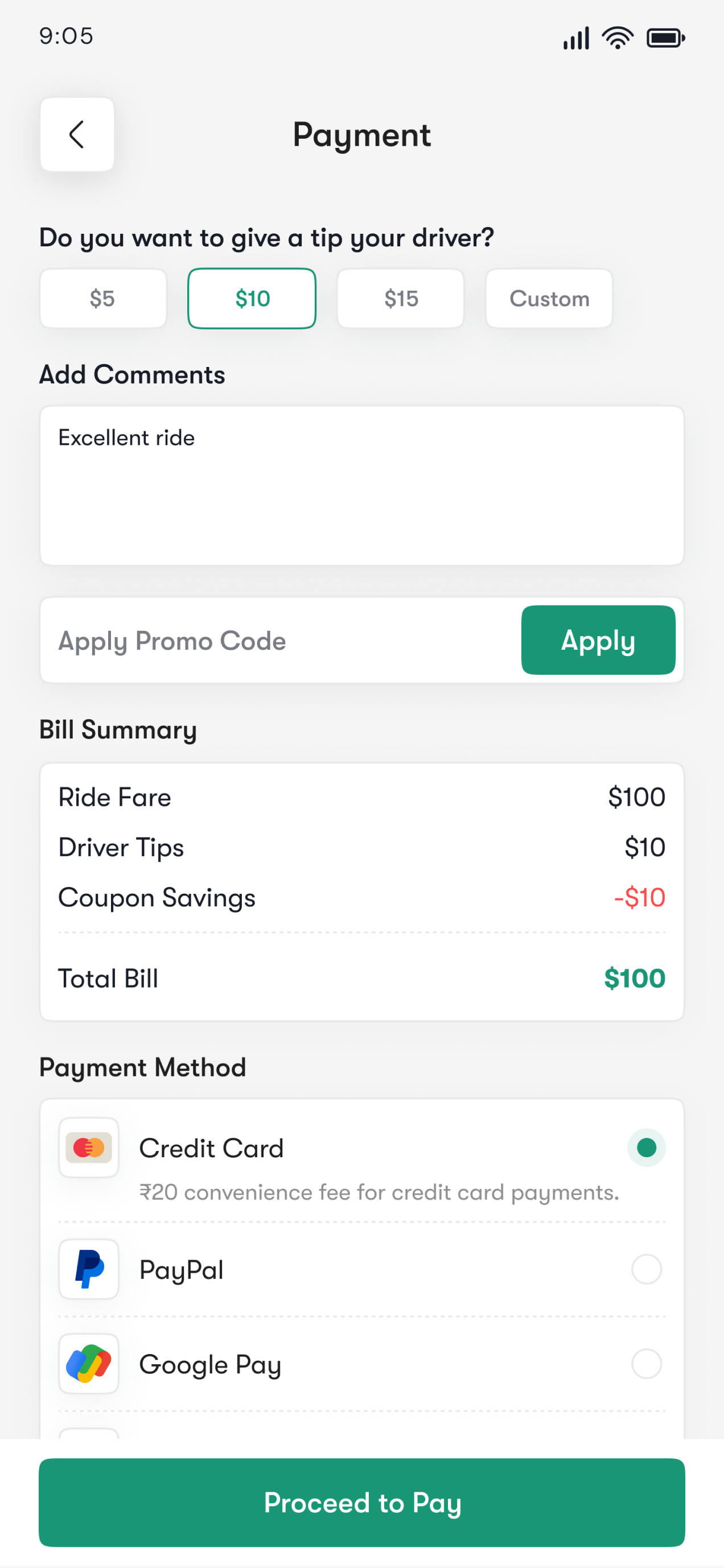
Task: Tap the back arrow icon
Action: 77,134
